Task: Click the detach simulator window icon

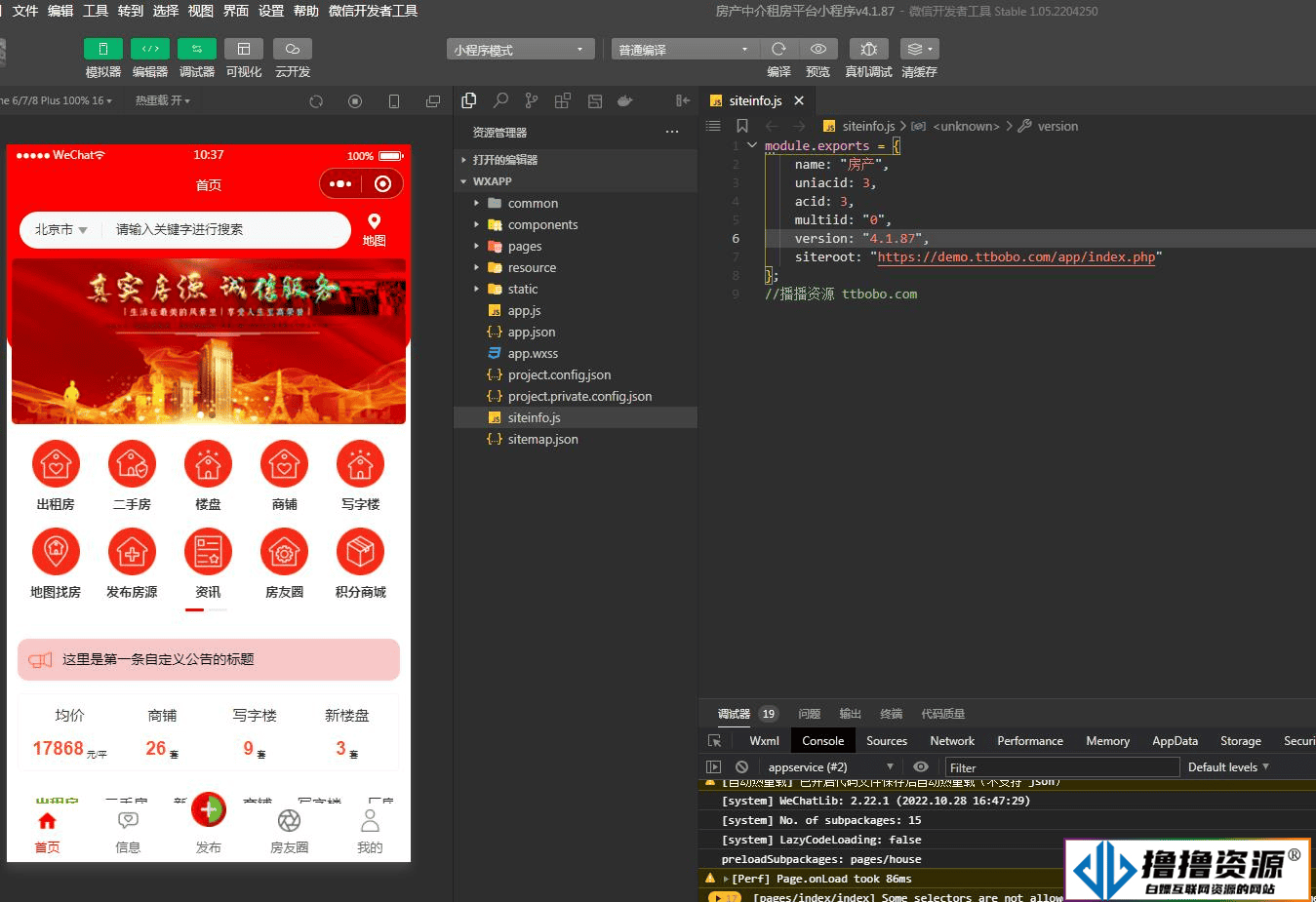Action: tap(433, 101)
